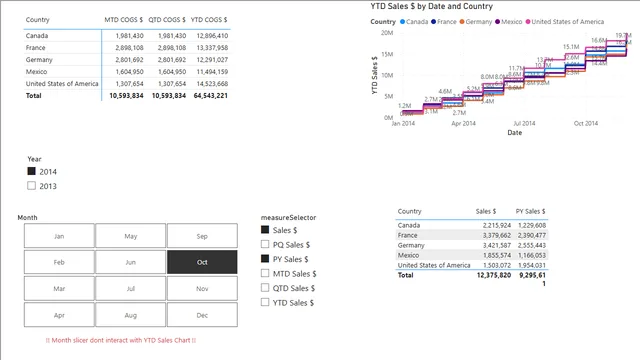Click Mexico row in COGS table
640x360 pixels.
(127, 71)
